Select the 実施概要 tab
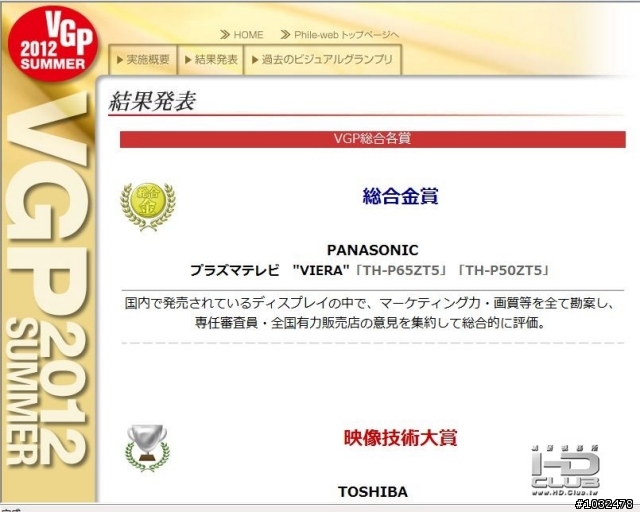The width and height of the screenshot is (640, 512). click(x=143, y=60)
